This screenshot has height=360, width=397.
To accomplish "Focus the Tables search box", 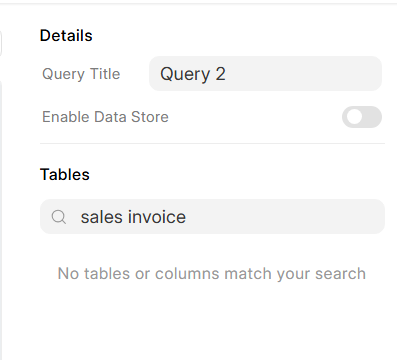I will (x=212, y=217).
